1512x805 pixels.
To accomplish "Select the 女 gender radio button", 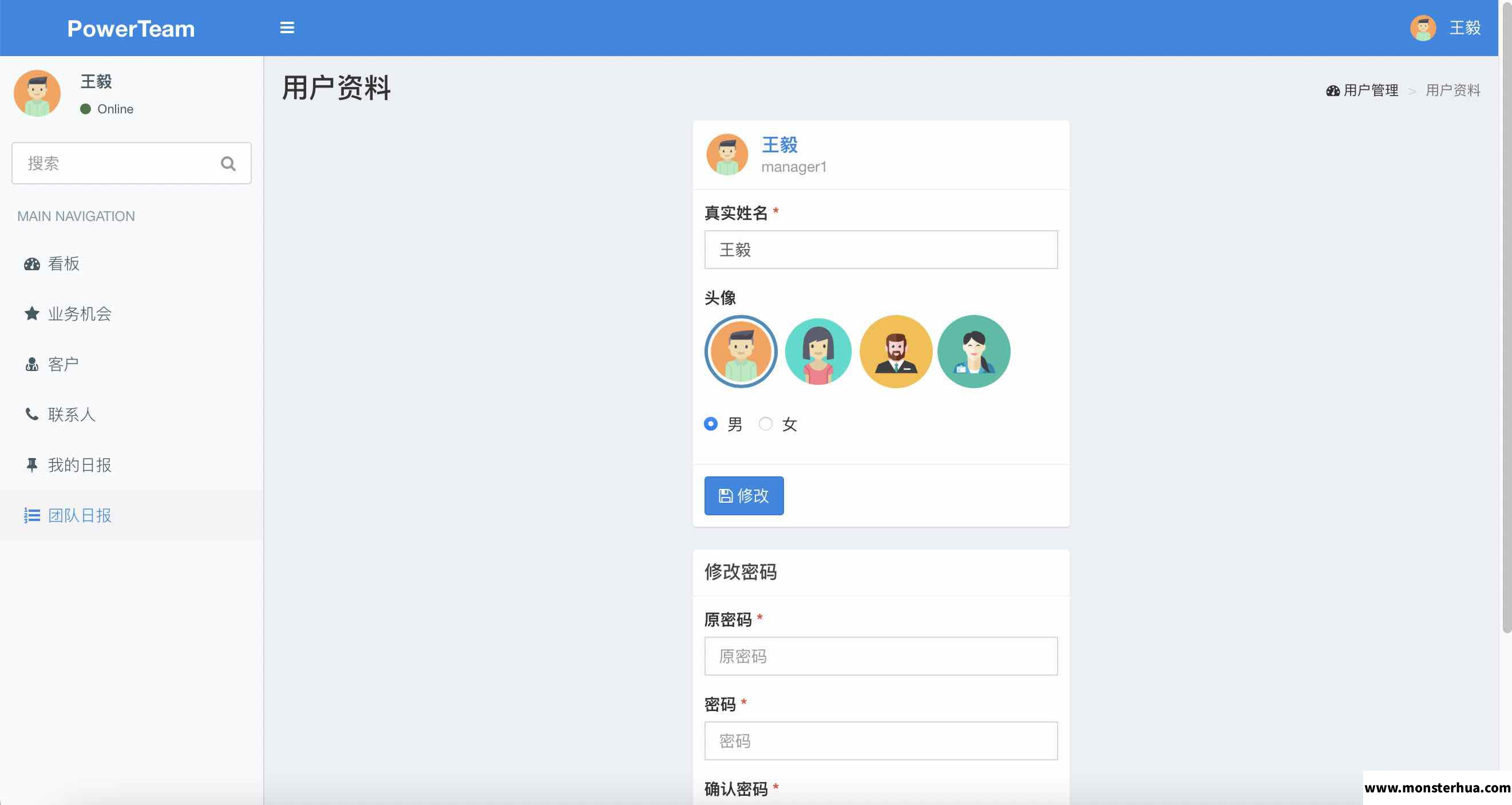I will (765, 424).
